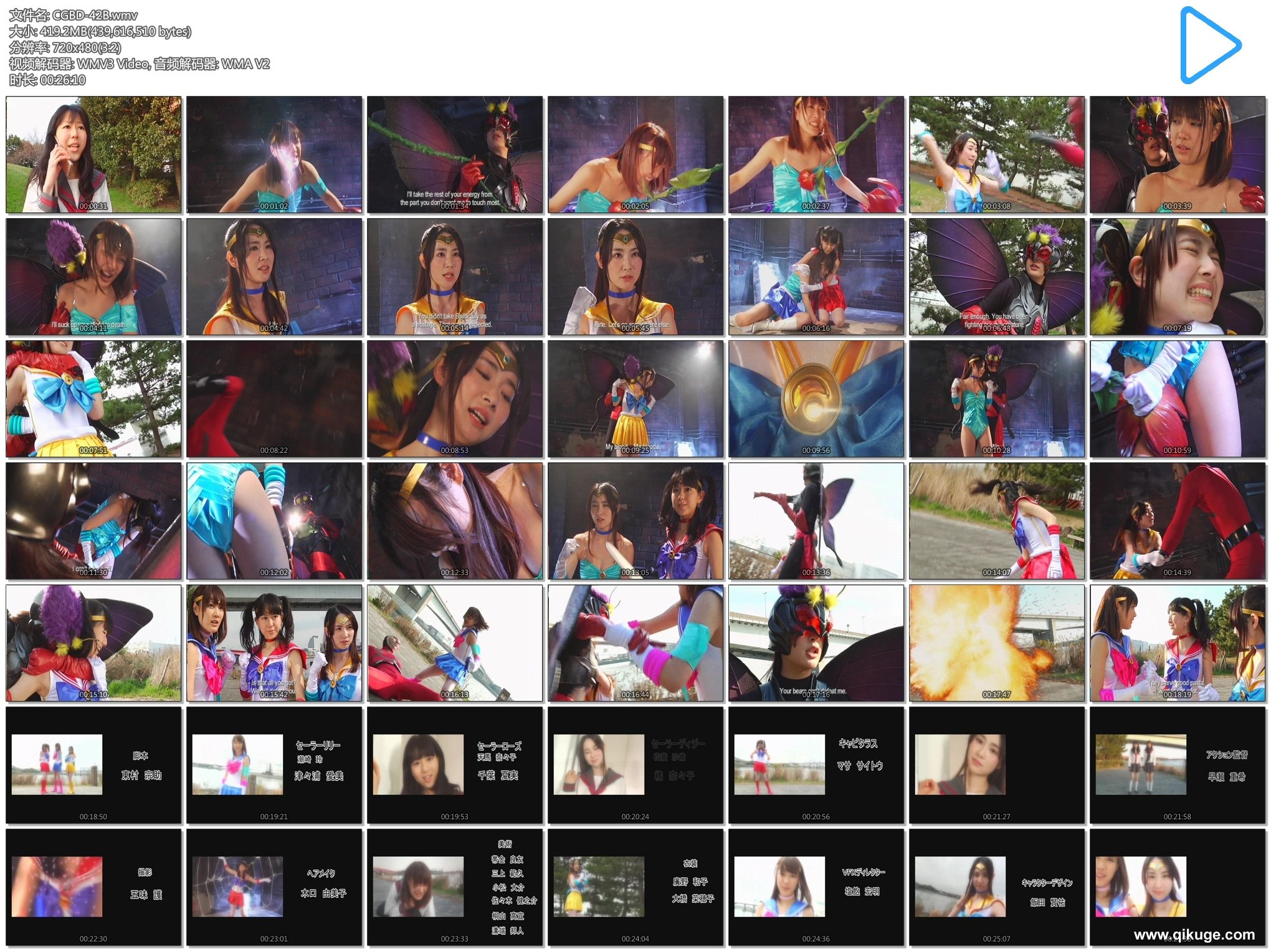Image resolution: width=1271 pixels, height=952 pixels.
Task: Click the credits frame at 00:19:53
Action: point(455,765)
